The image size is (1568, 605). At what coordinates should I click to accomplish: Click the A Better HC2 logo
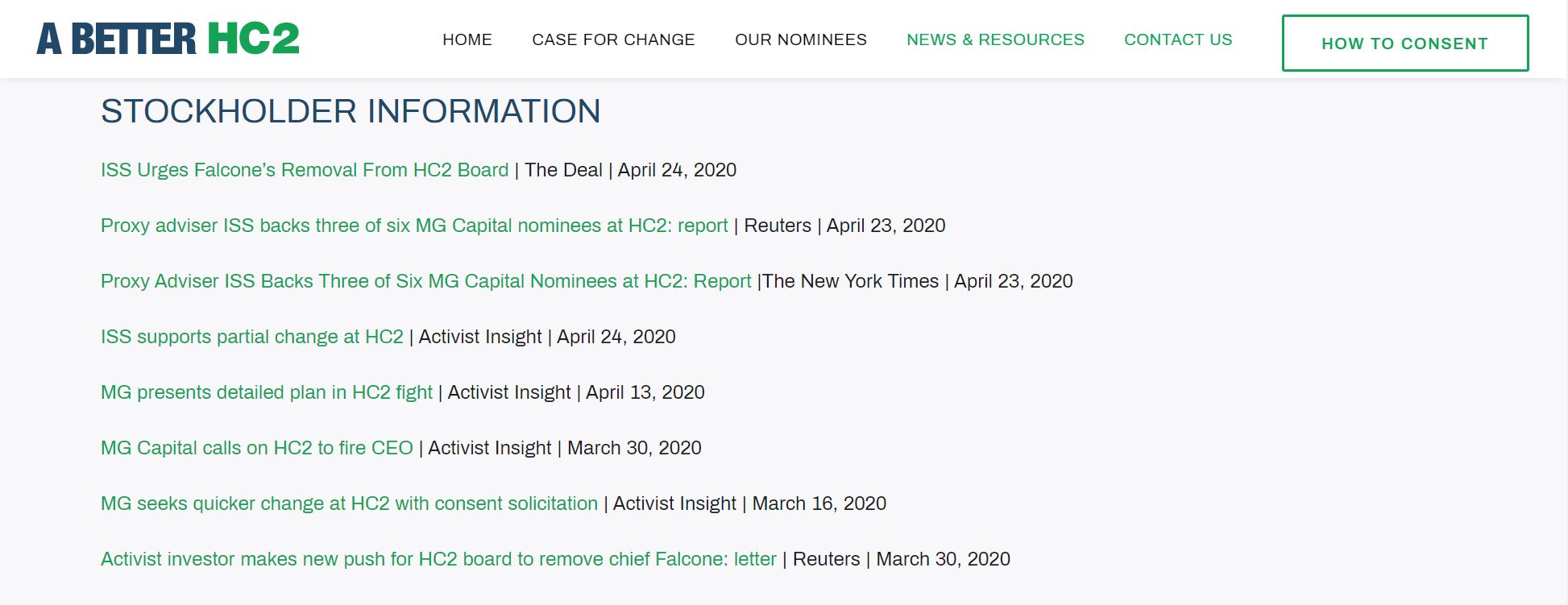168,39
